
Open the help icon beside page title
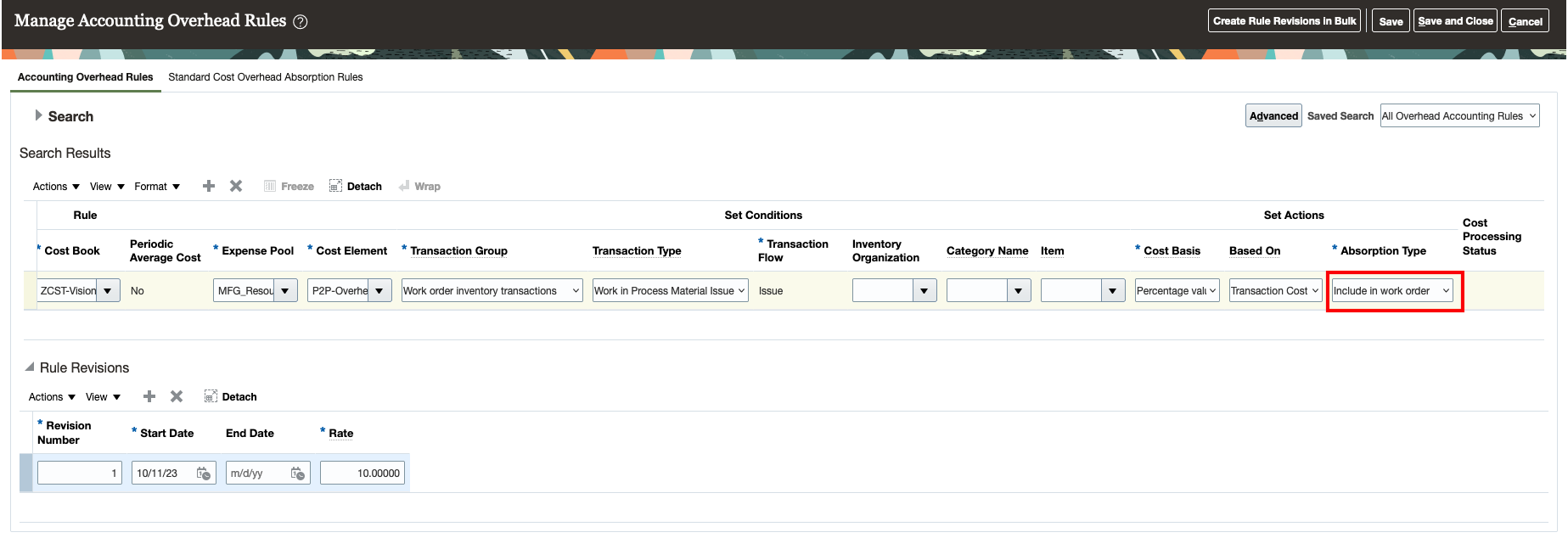coord(300,22)
